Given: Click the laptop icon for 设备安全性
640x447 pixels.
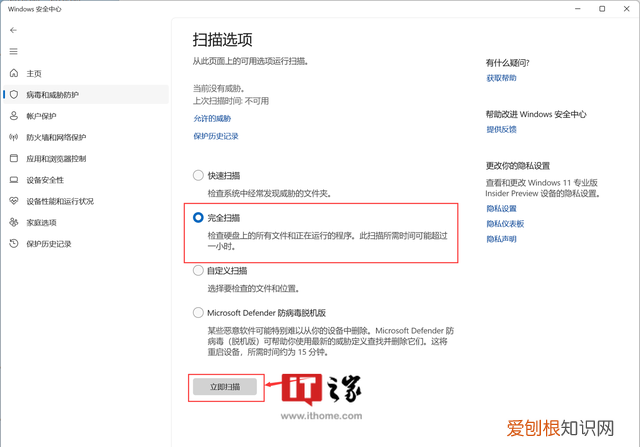Looking at the screenshot, I should pos(14,180).
